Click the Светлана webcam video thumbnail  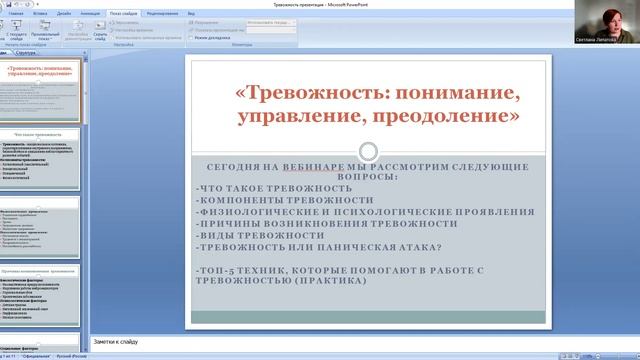tap(607, 22)
